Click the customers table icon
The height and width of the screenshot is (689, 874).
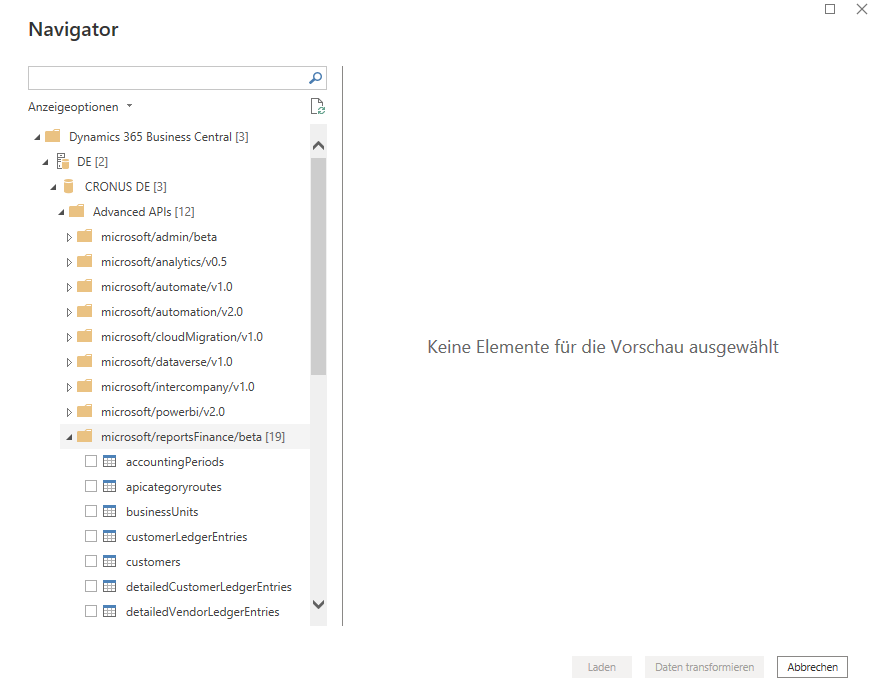click(110, 561)
